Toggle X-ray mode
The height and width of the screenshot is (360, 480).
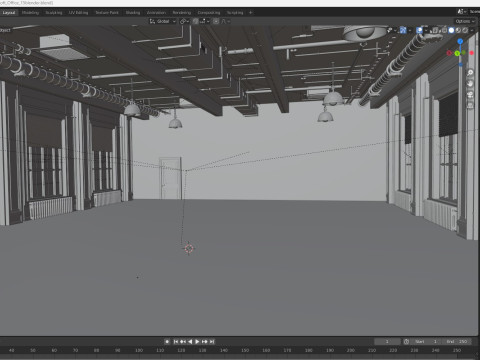pyautogui.click(x=435, y=30)
